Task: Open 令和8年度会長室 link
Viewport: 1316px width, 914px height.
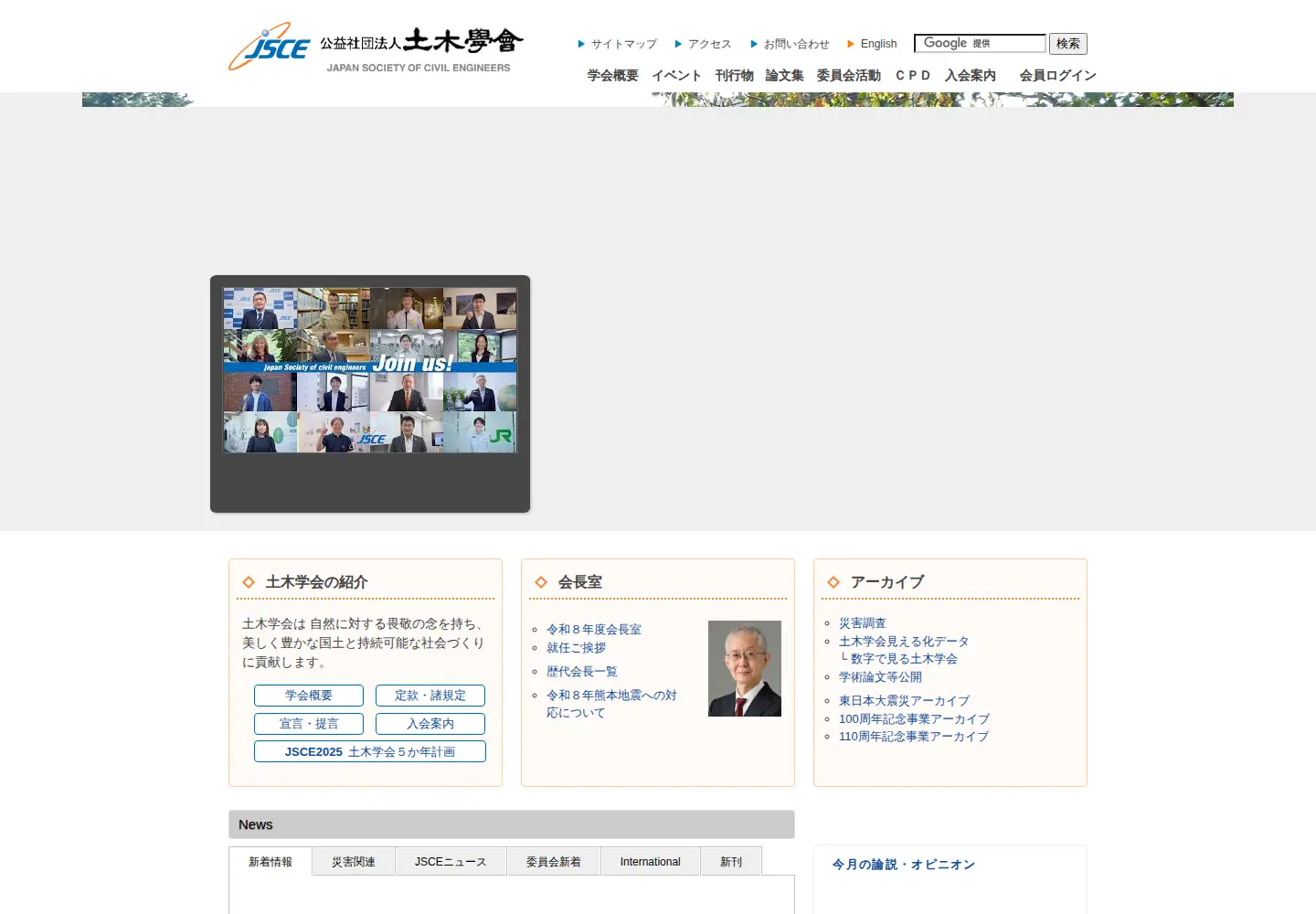Action: click(594, 630)
